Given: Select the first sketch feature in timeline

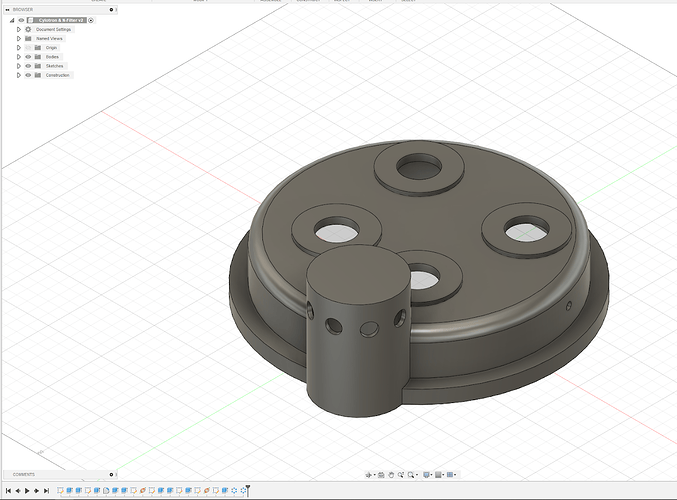Looking at the screenshot, I should (60, 491).
